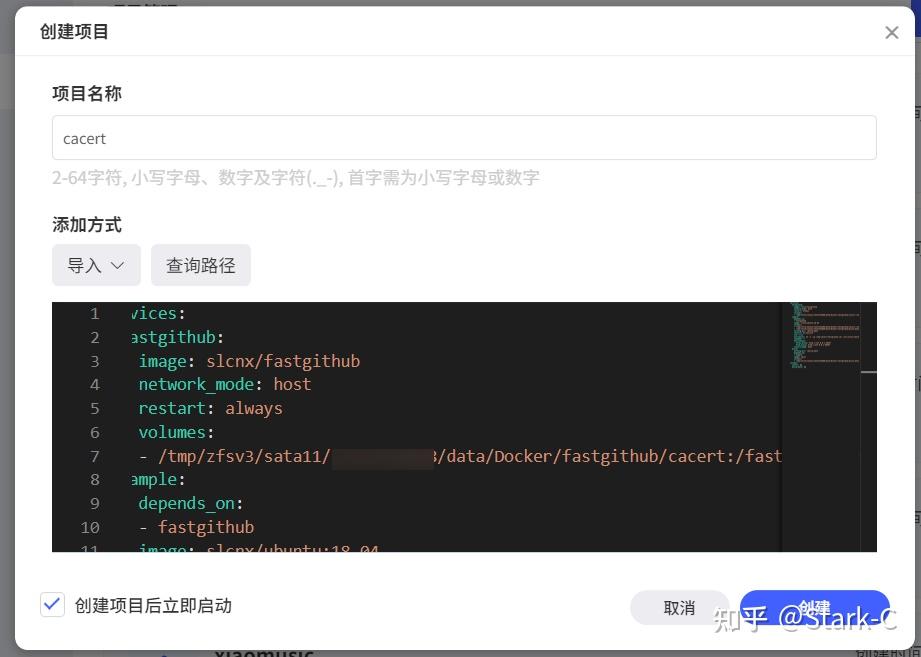Click the blue 创建 button

point(814,607)
